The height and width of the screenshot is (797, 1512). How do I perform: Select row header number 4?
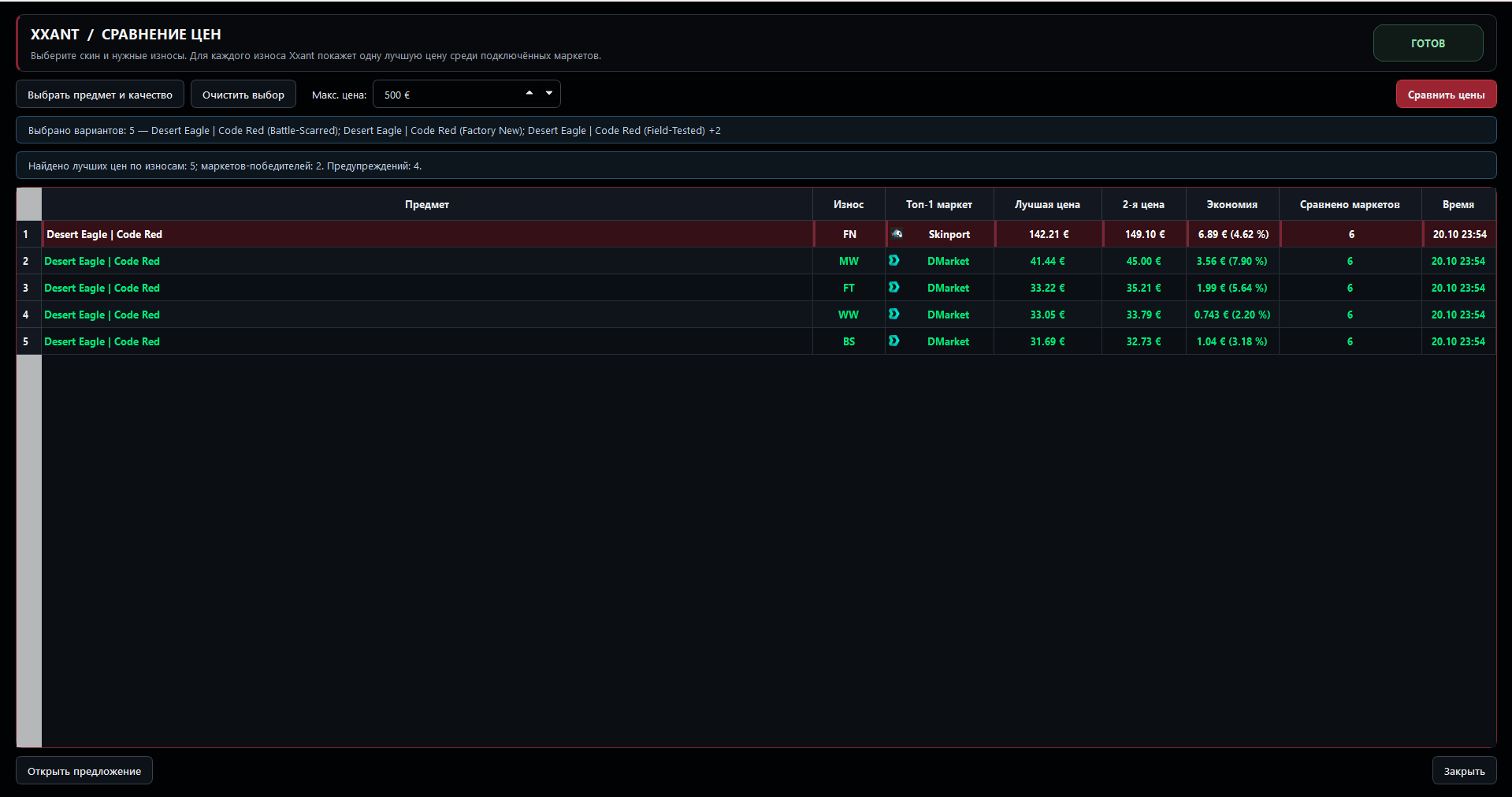pyautogui.click(x=28, y=315)
